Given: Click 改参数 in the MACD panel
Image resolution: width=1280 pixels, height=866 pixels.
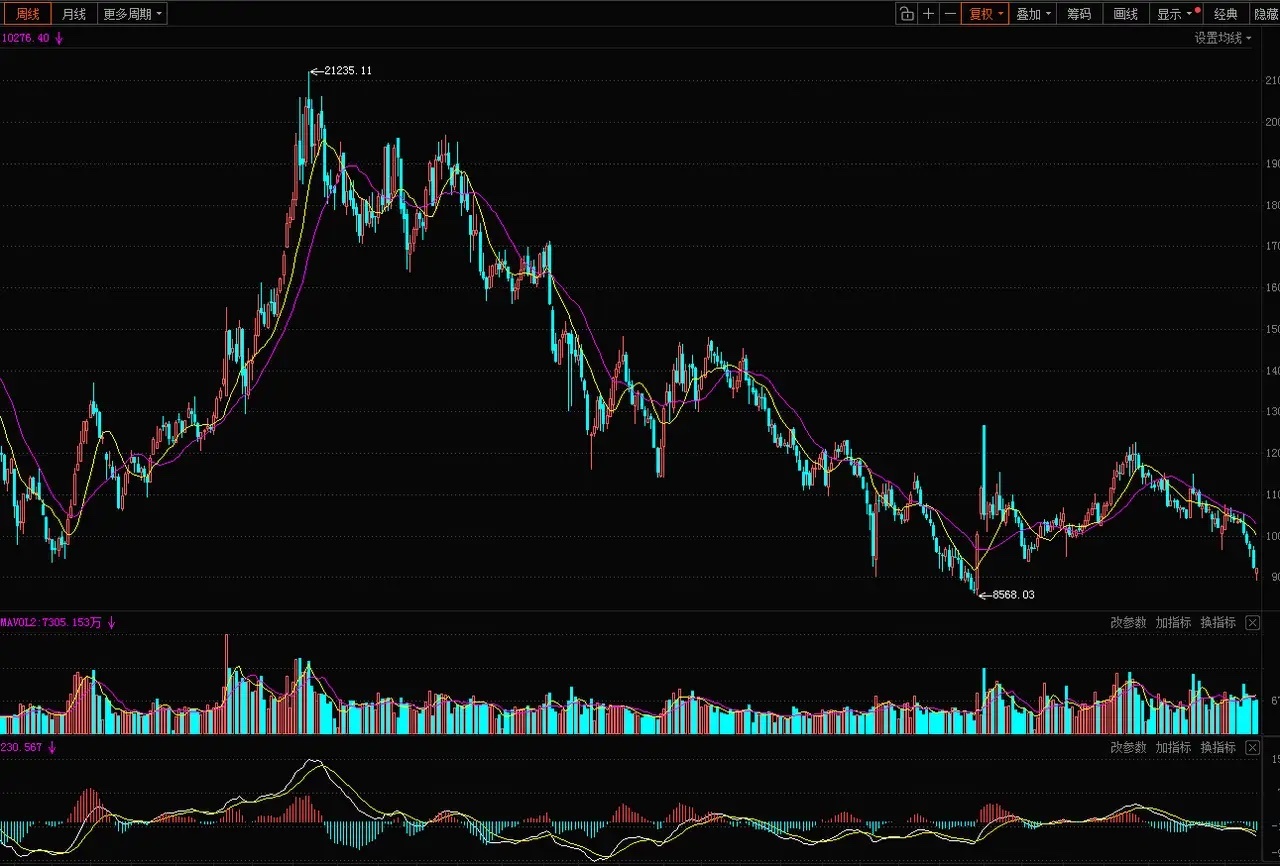Looking at the screenshot, I should click(x=1128, y=747).
